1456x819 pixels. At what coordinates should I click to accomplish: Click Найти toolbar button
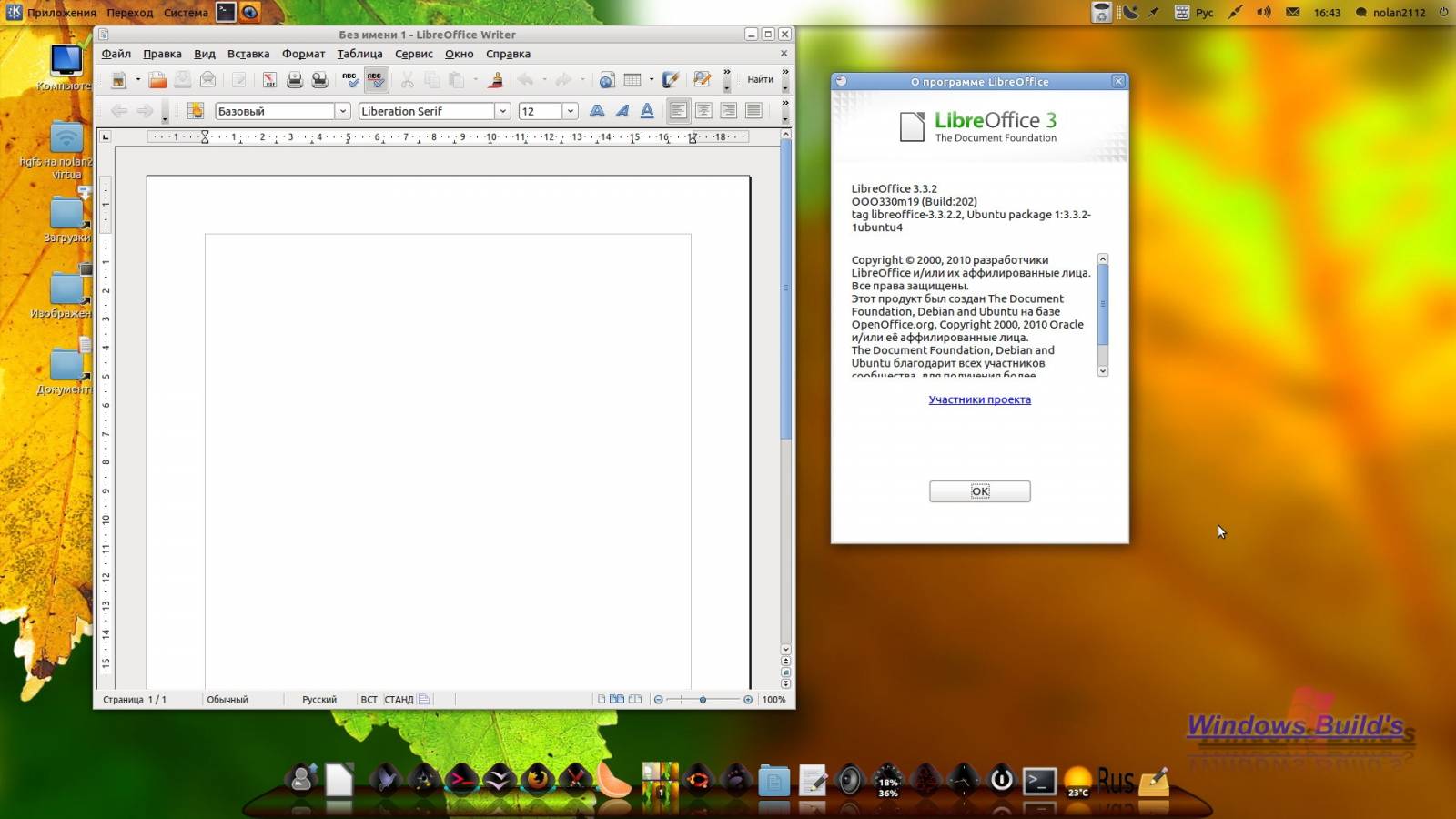click(761, 80)
